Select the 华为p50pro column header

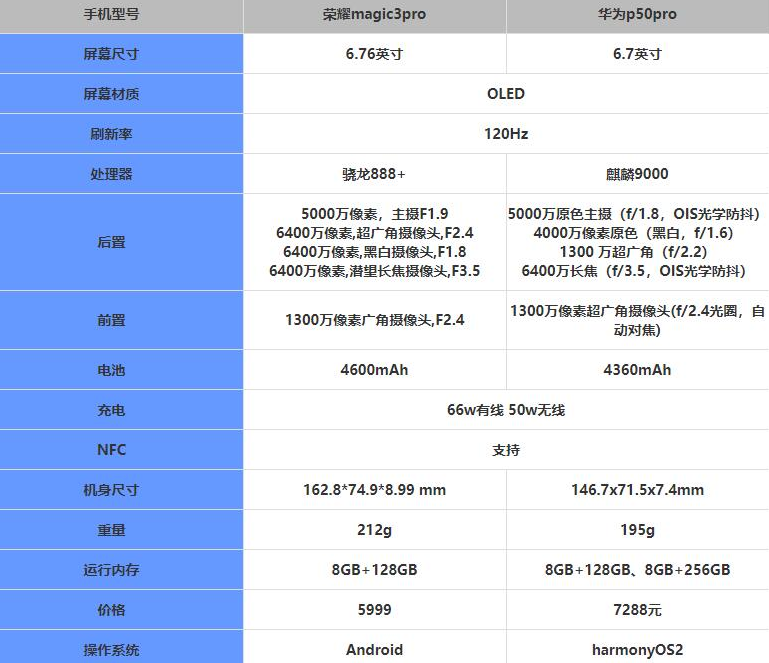[x=637, y=16]
